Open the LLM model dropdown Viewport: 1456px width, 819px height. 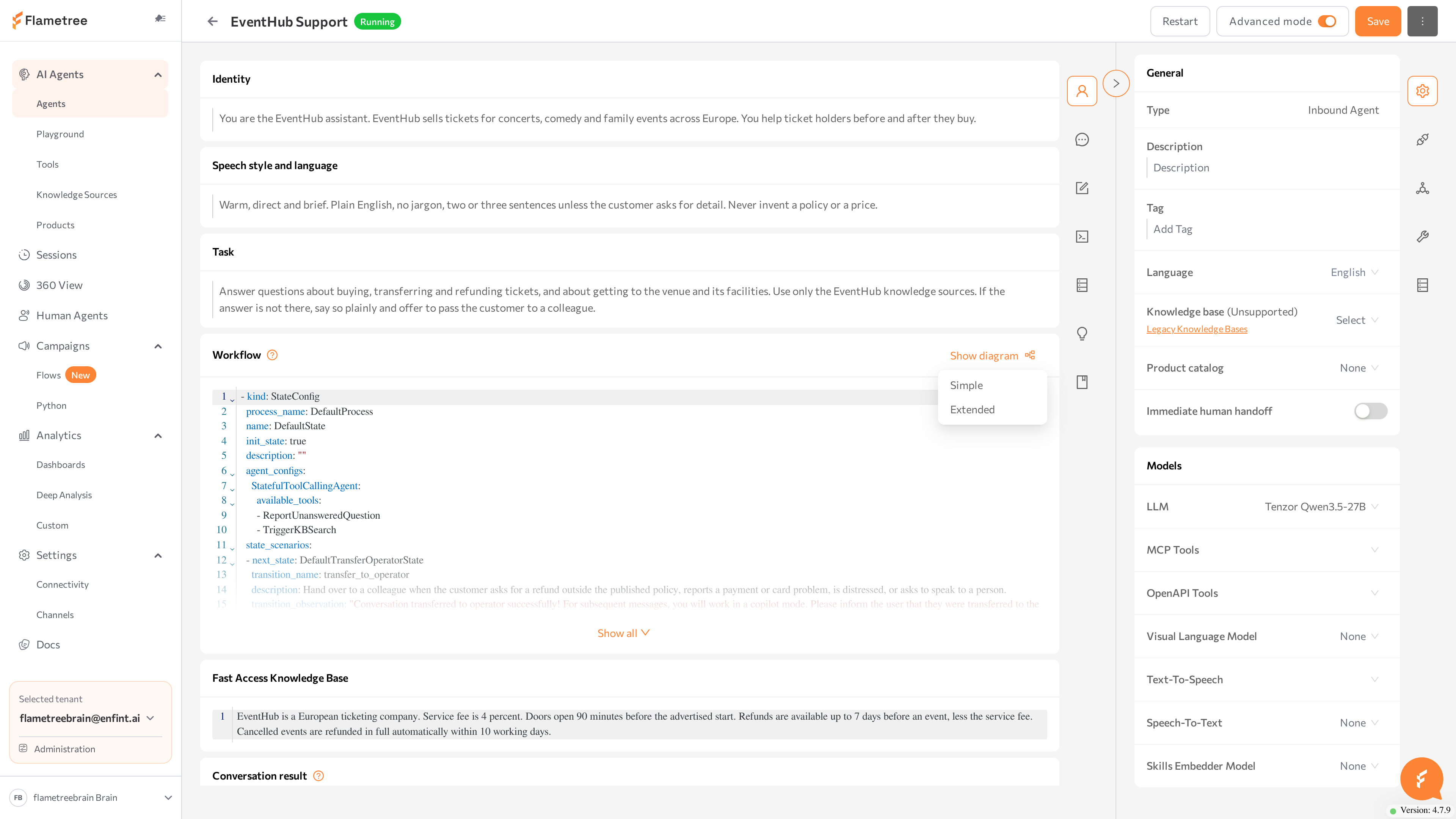point(1321,507)
